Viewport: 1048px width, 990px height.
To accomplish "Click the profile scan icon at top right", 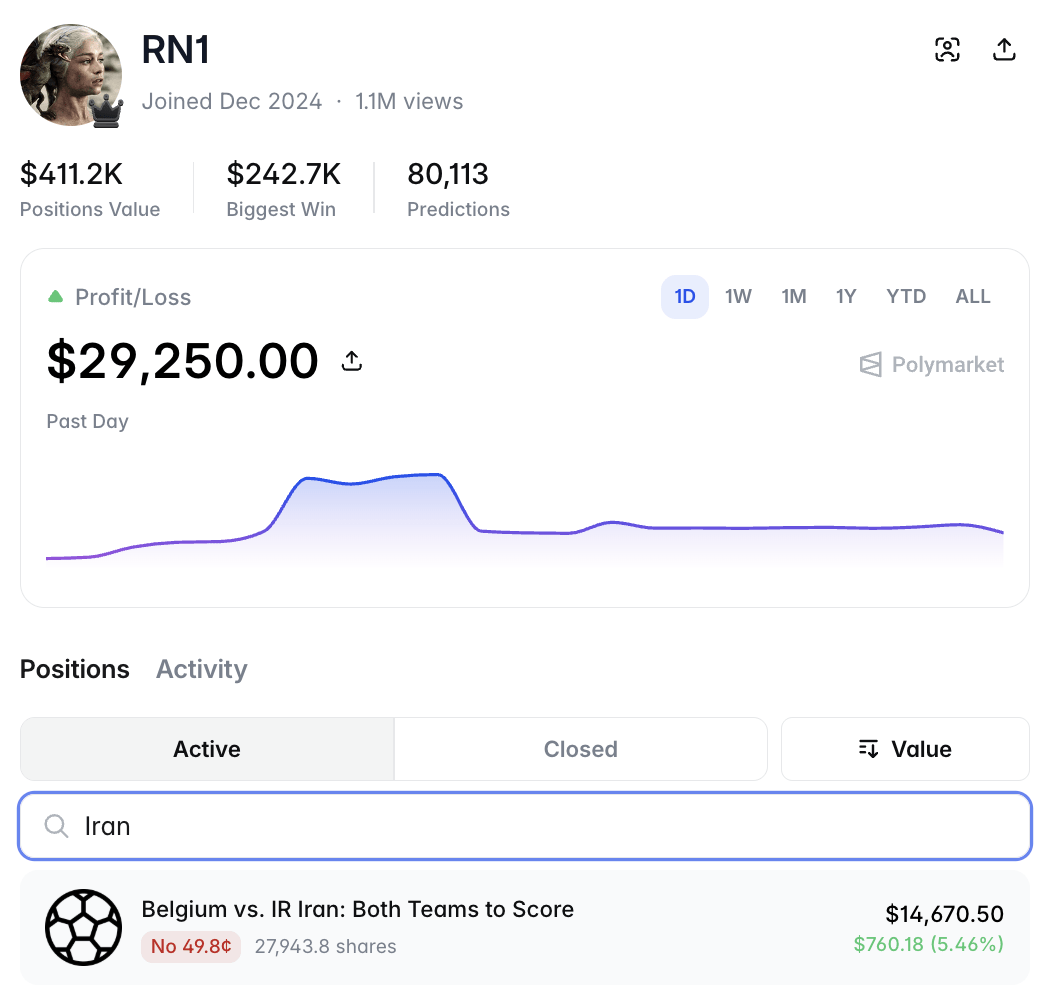I will coord(947,49).
